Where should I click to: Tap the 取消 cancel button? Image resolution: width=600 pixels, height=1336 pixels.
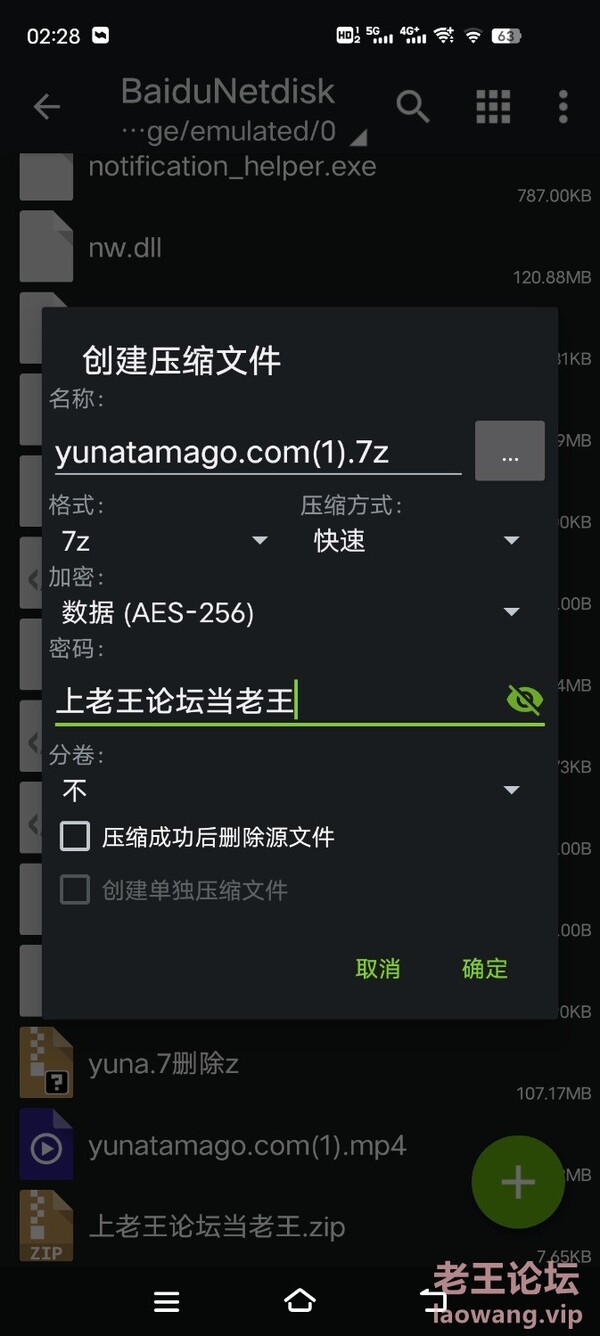coord(378,968)
